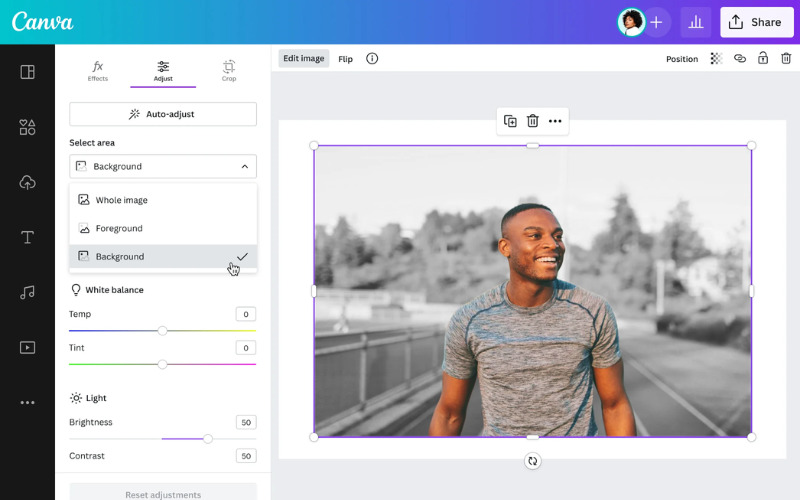This screenshot has height=500, width=800.
Task: Open the Position menu
Action: (682, 59)
